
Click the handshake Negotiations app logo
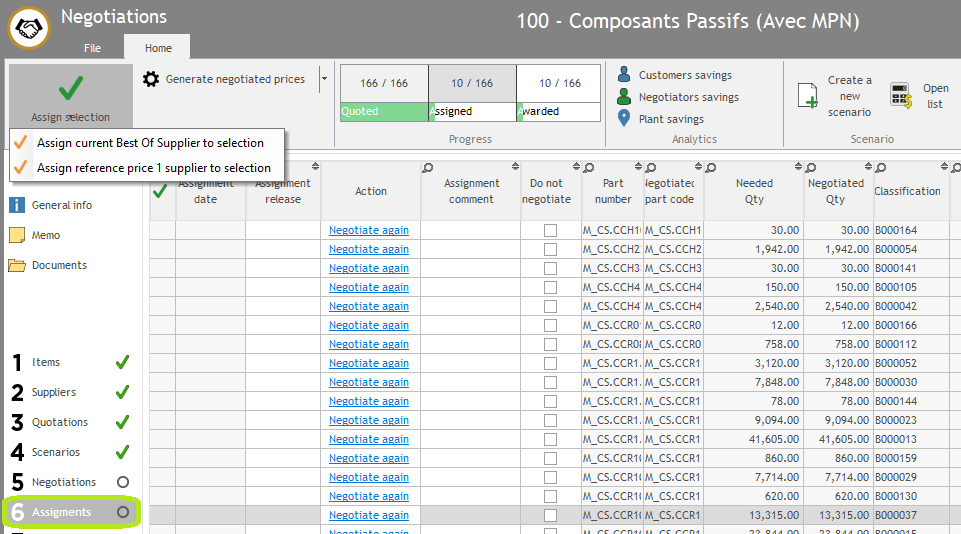click(29, 28)
